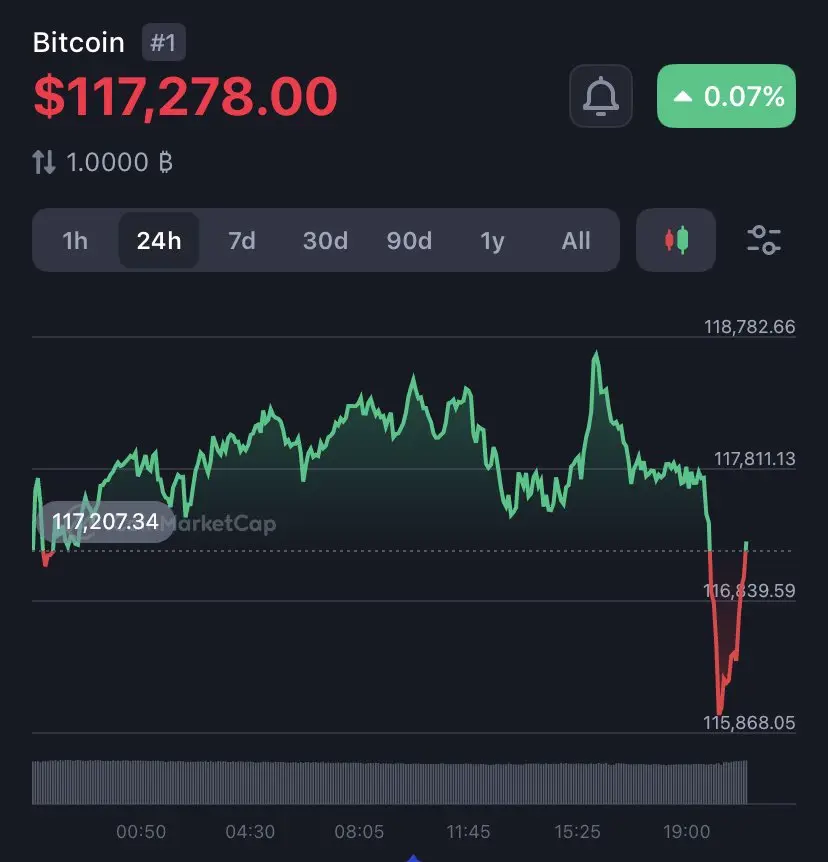The image size is (828, 862).
Task: Tap the green up-arrow percentage badge
Action: coord(726,96)
